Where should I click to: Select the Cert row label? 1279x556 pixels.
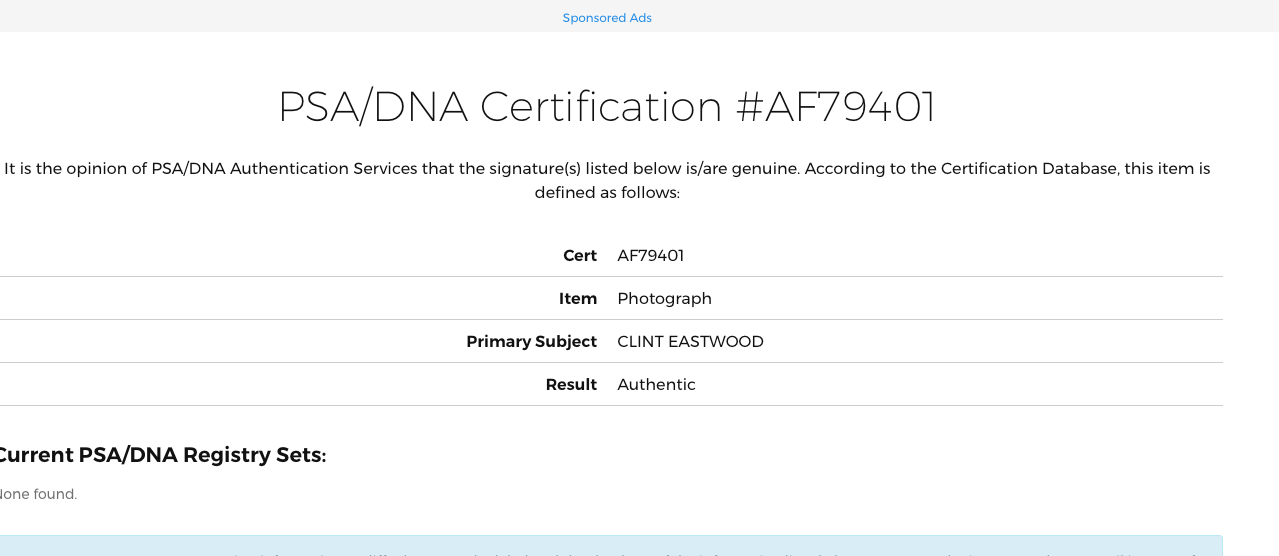pos(579,256)
